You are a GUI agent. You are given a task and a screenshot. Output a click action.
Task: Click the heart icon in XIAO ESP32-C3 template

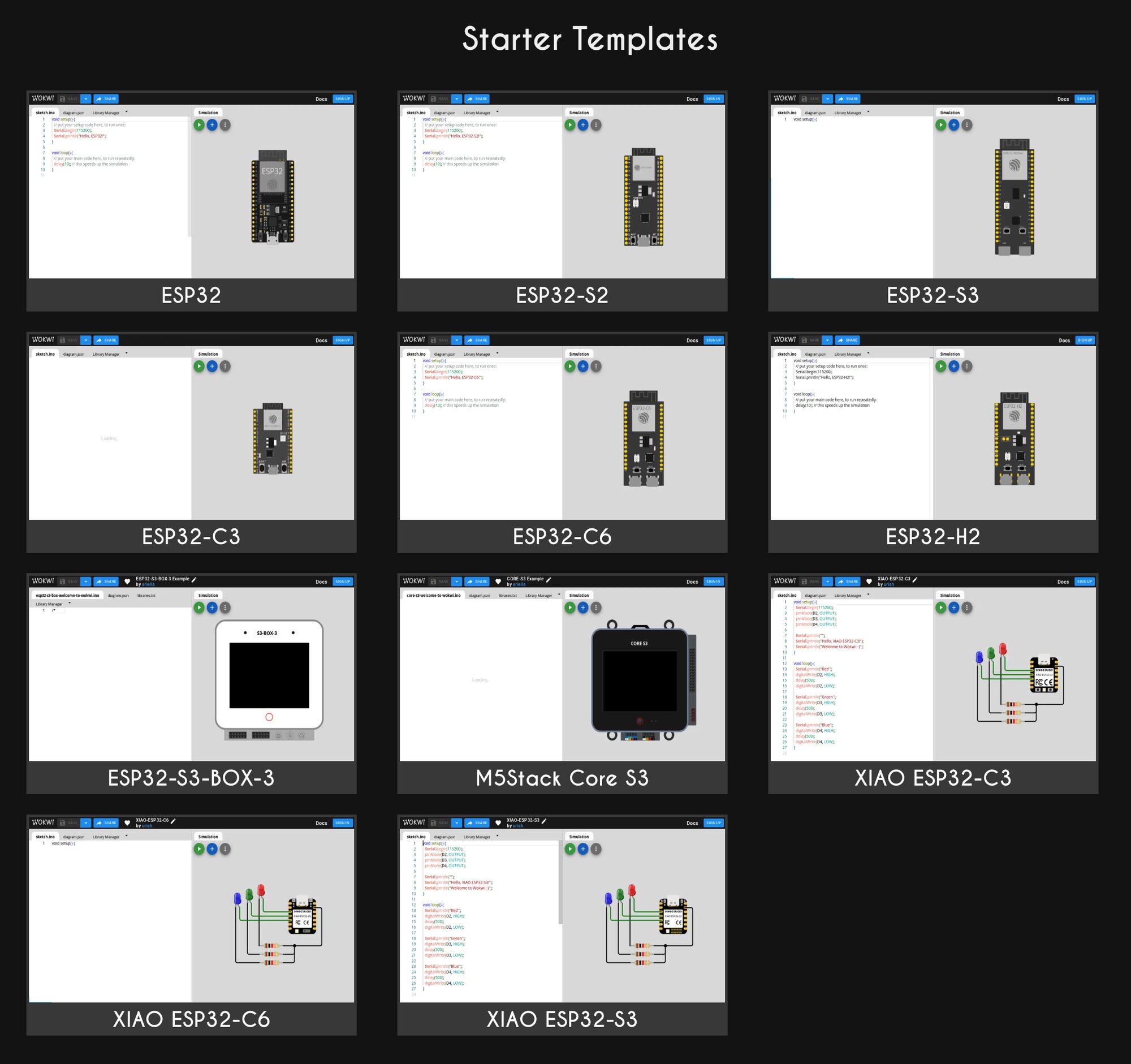point(869,581)
